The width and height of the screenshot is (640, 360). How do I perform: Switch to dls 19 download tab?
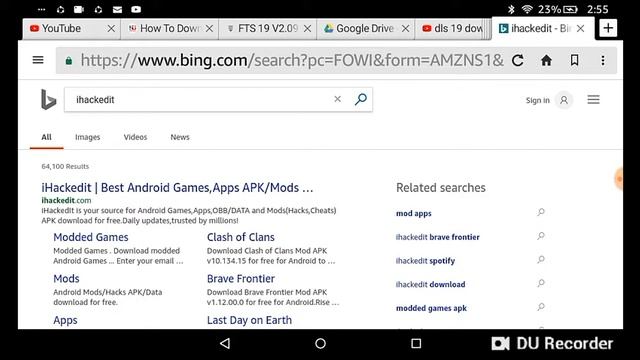452,29
